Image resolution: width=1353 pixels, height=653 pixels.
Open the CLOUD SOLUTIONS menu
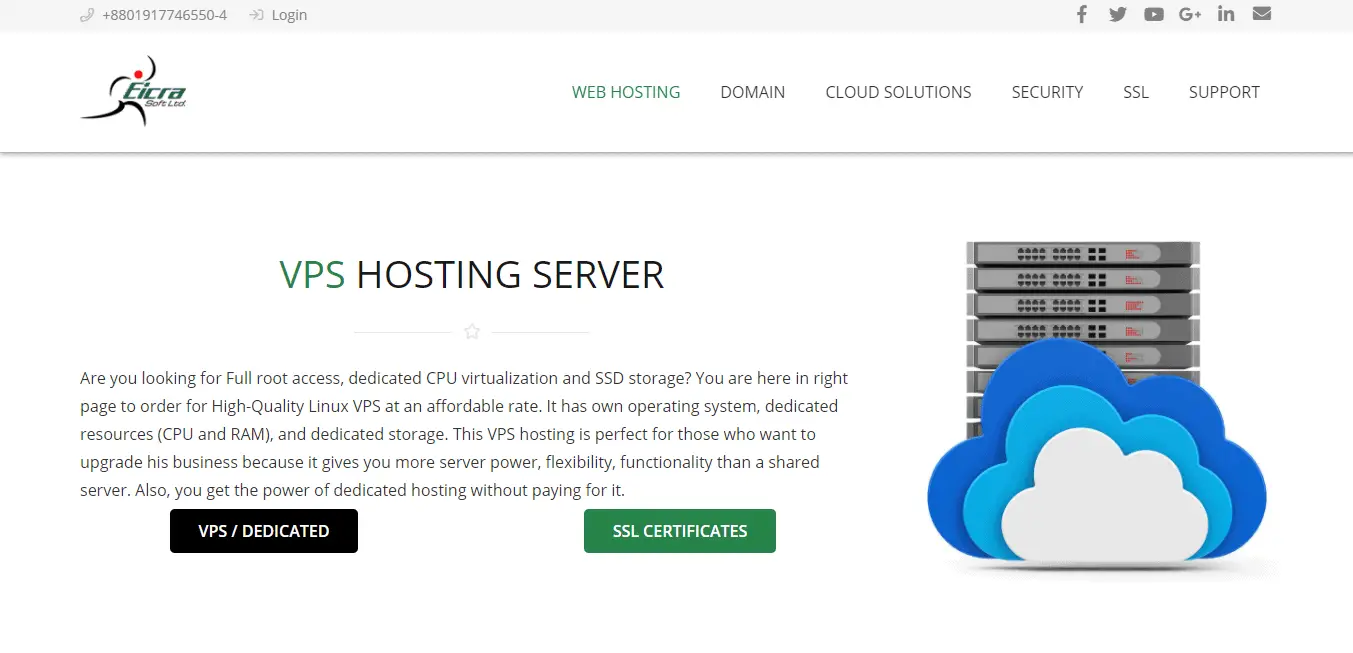click(898, 92)
